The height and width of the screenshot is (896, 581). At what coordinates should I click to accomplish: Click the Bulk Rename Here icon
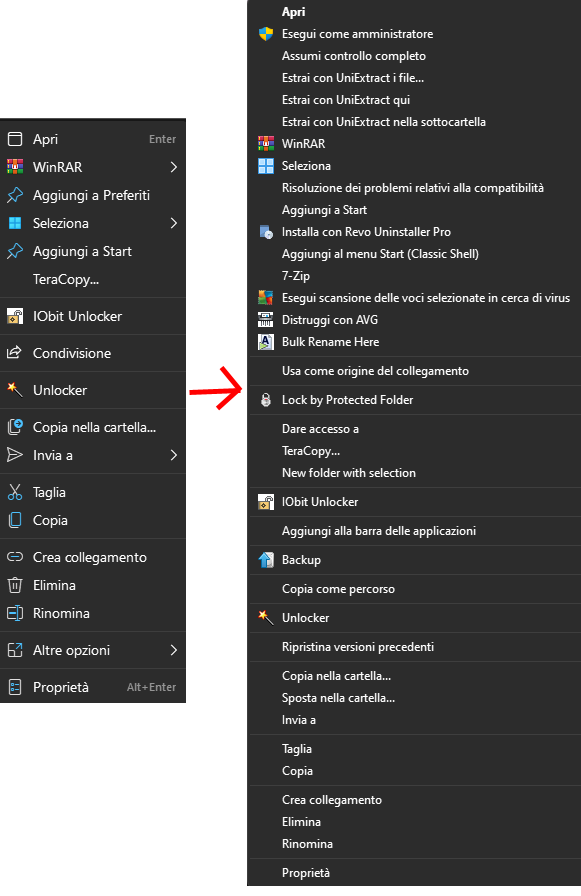(x=266, y=342)
